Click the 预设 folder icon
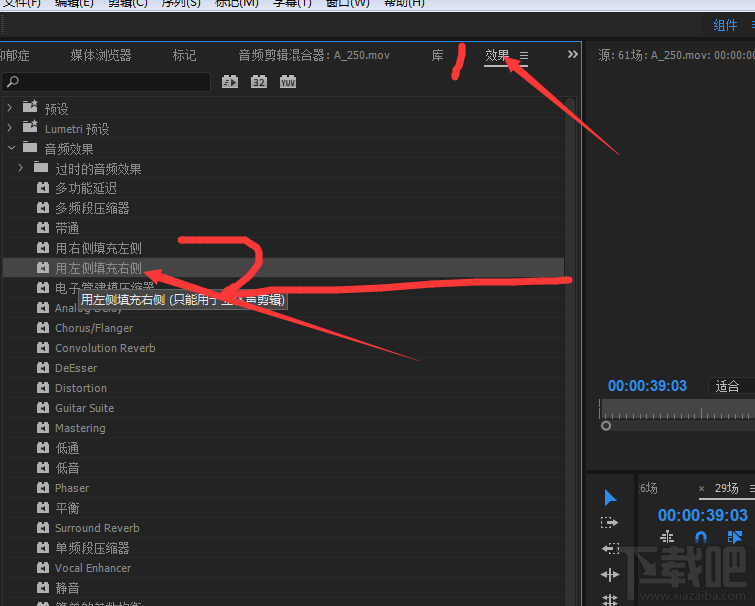Screen dimensions: 755x606 30,106
